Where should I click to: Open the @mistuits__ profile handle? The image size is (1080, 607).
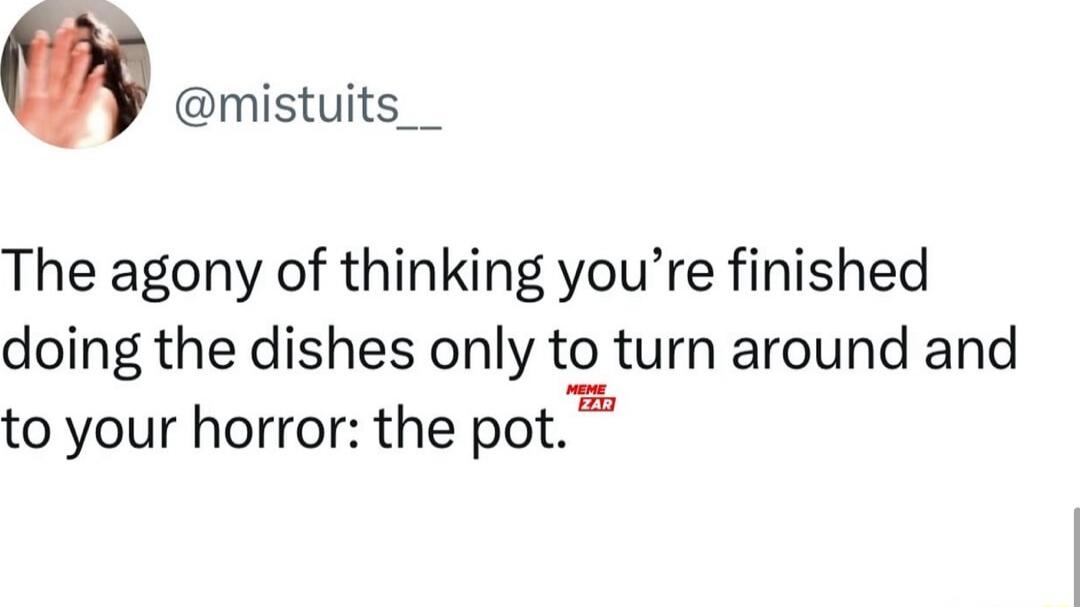pos(308,106)
